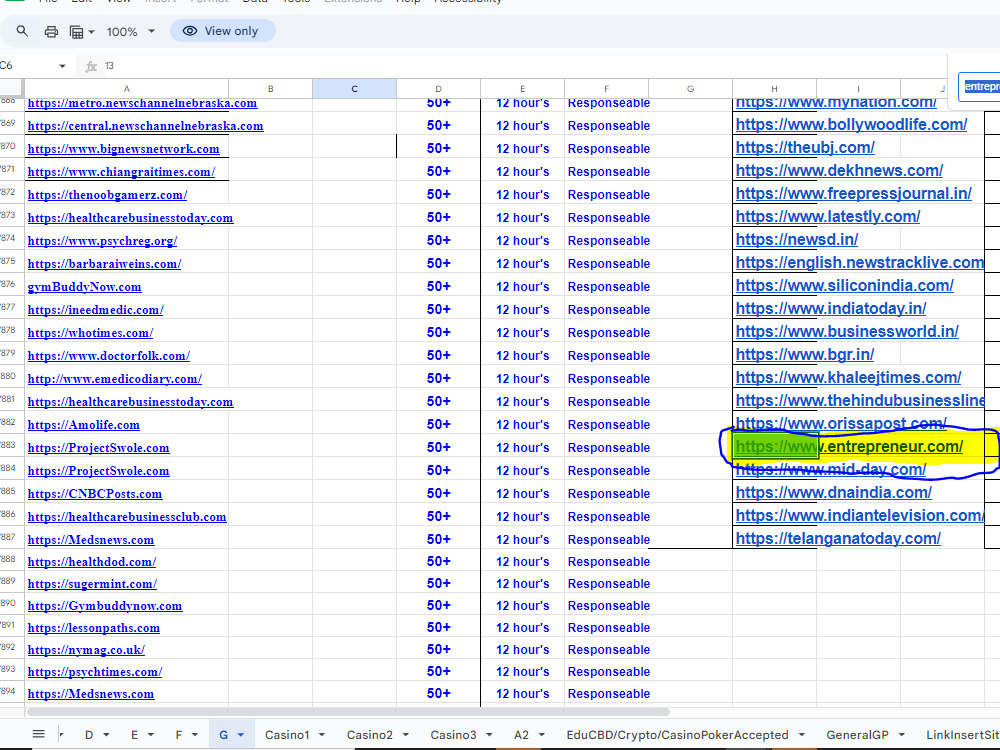
Task: Open the all sheets hamburger menu
Action: pyautogui.click(x=38, y=734)
